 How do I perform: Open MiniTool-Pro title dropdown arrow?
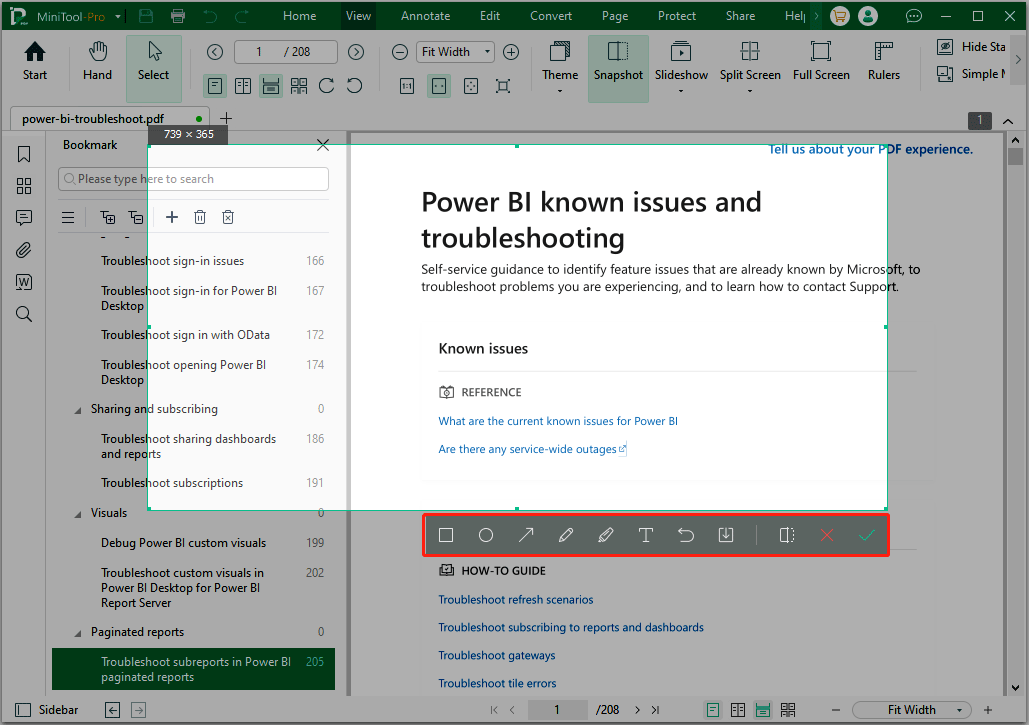pos(118,16)
